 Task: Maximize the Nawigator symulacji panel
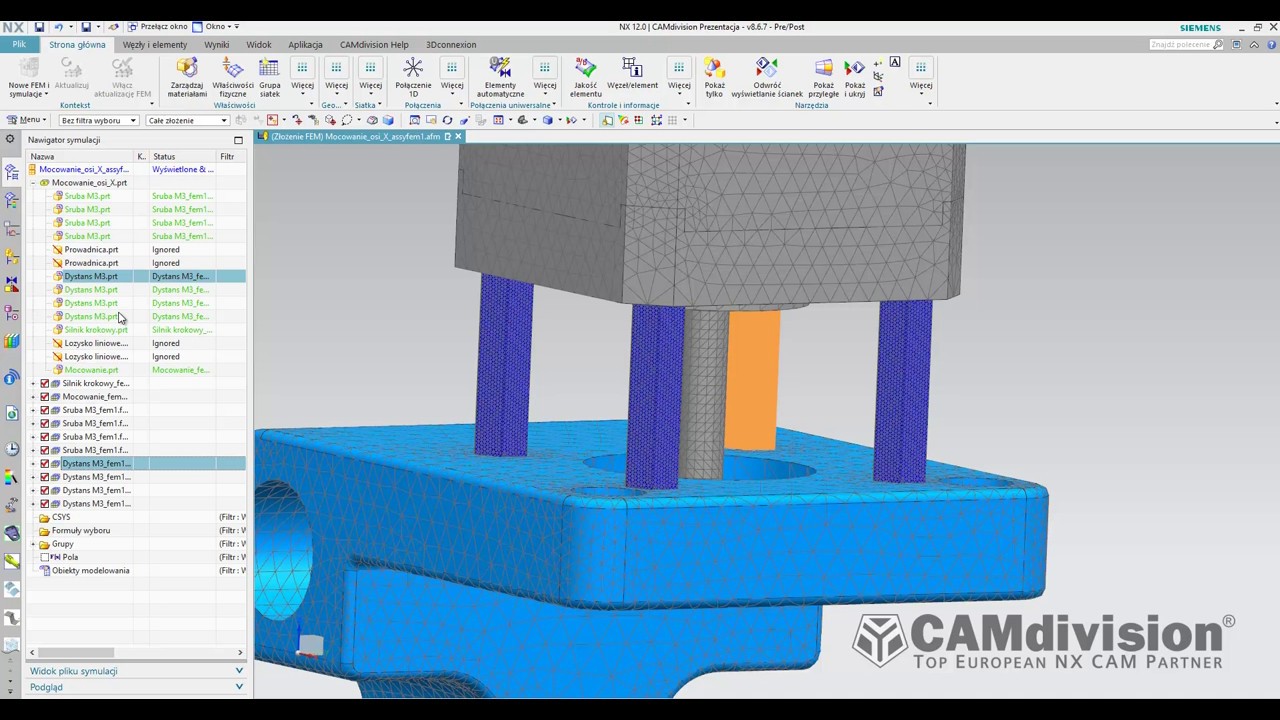pyautogui.click(x=238, y=140)
